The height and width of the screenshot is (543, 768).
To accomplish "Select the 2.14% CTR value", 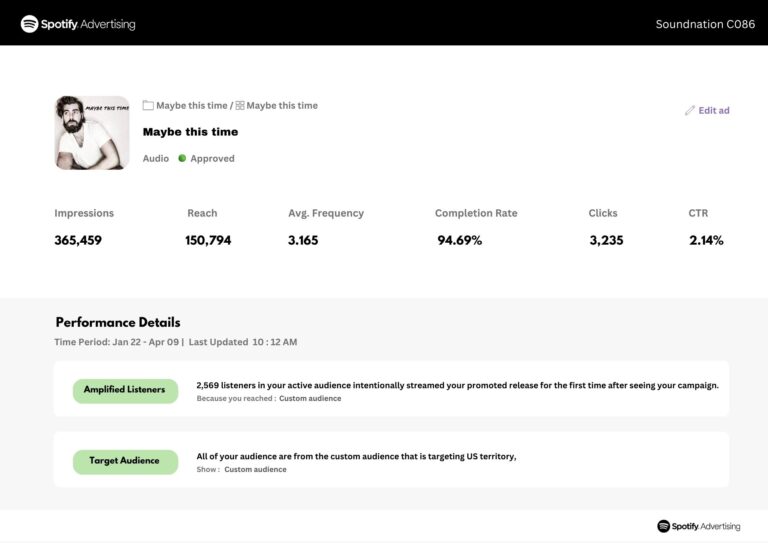I will 706,240.
